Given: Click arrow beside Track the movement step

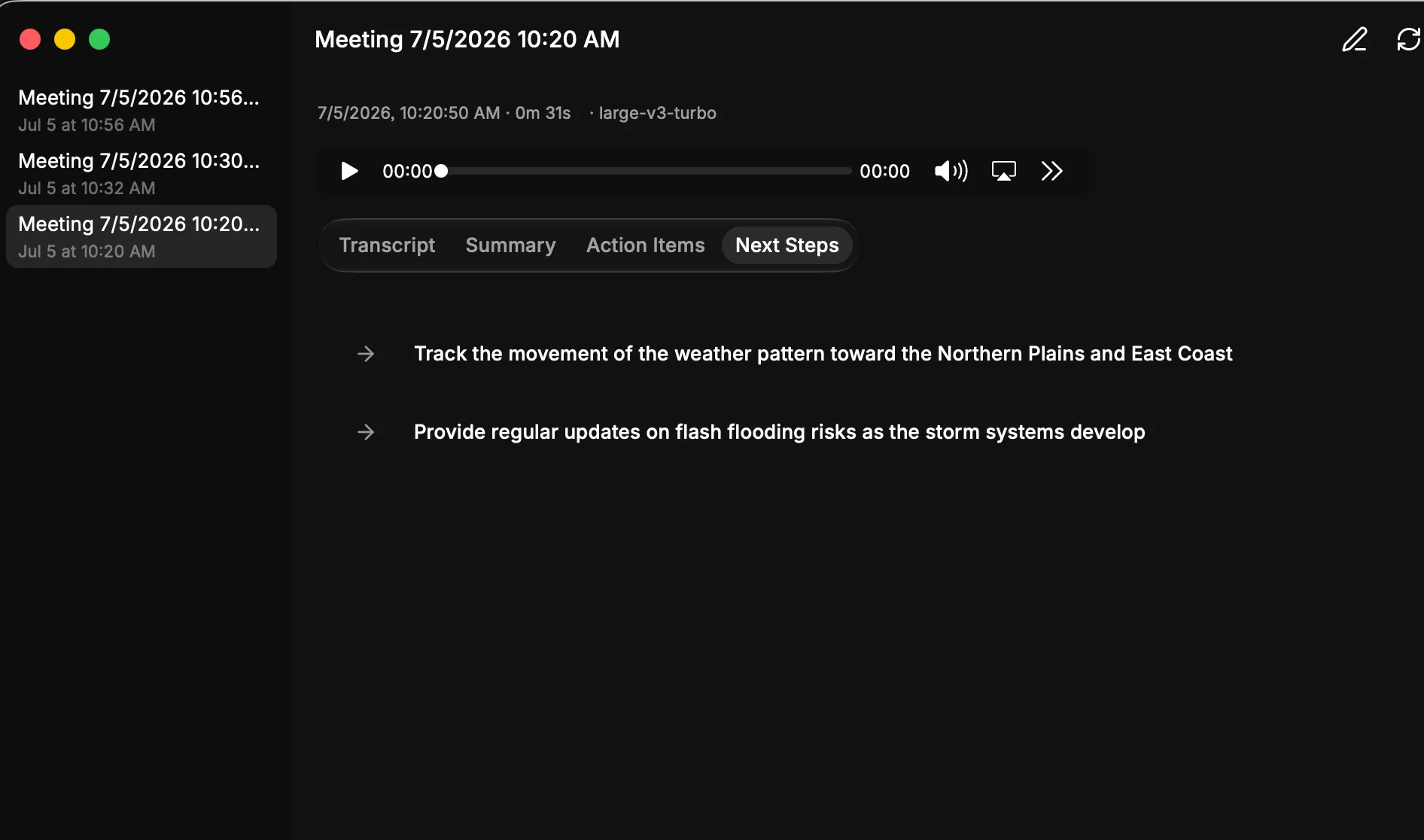Looking at the screenshot, I should [x=366, y=354].
